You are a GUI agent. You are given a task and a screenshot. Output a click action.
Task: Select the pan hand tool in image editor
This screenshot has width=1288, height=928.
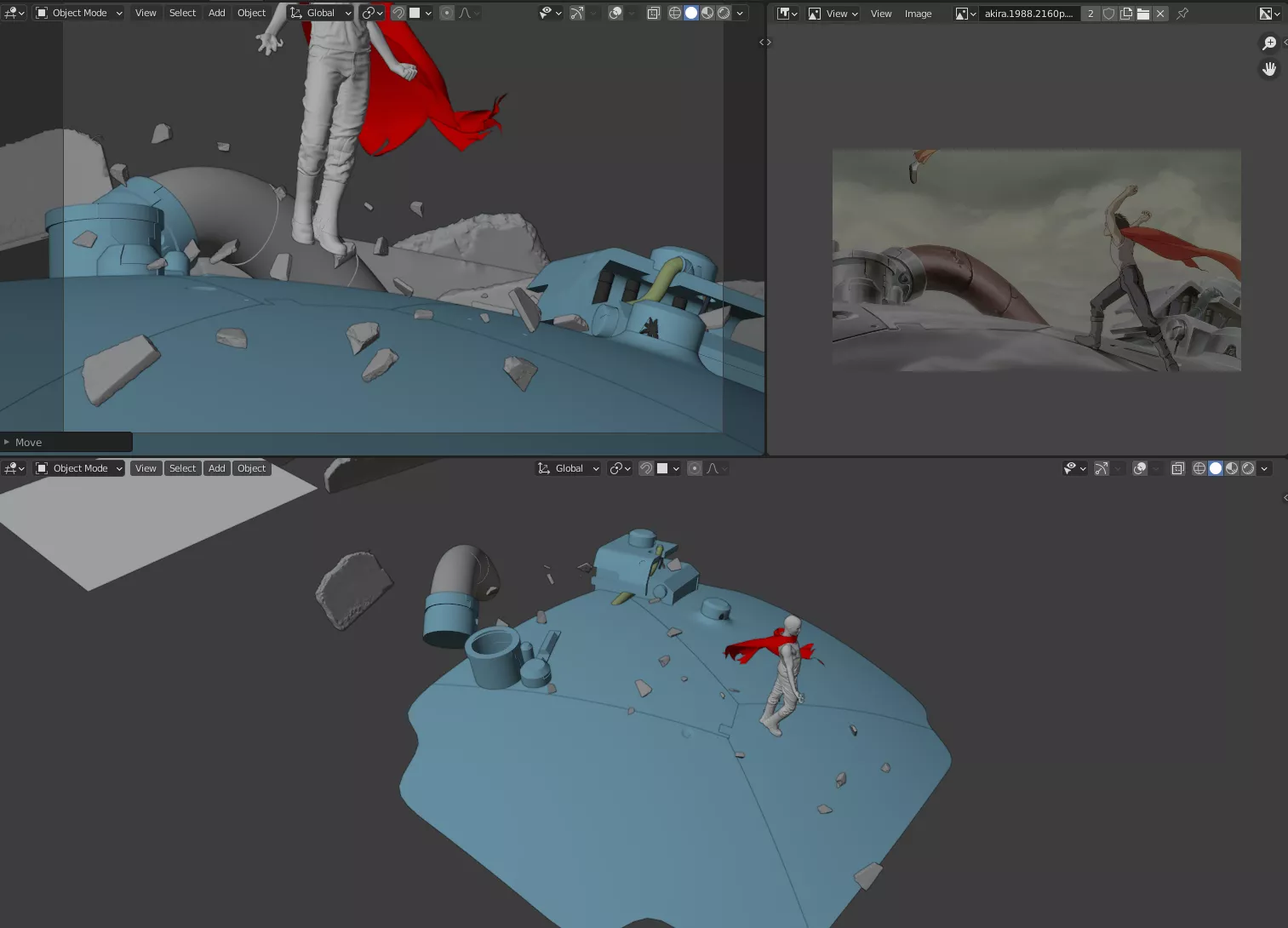coord(1268,69)
